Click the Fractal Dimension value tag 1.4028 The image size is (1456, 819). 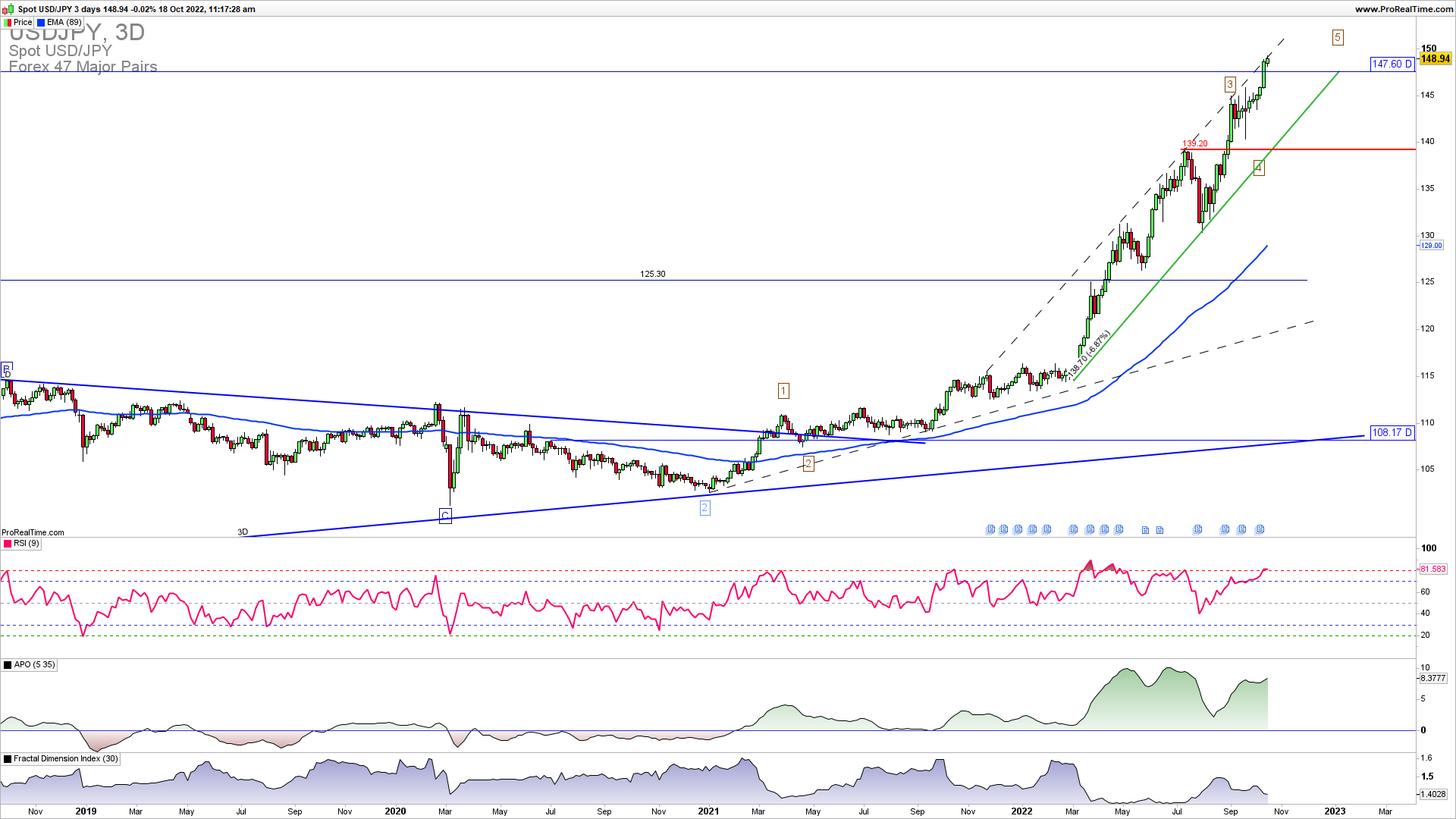[1432, 794]
